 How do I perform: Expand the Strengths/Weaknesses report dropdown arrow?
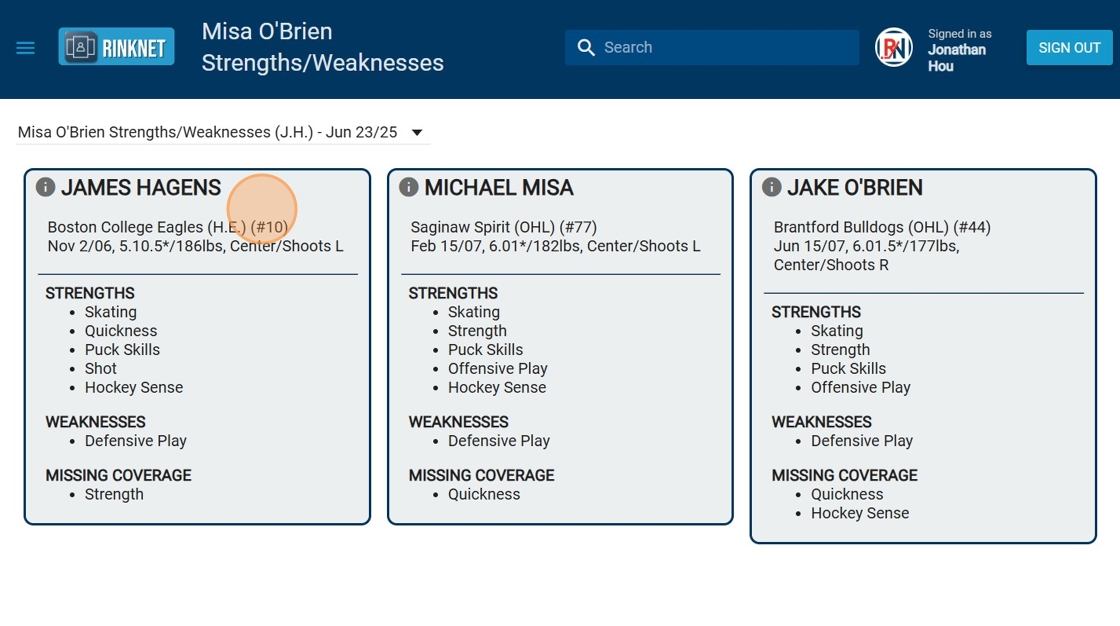[x=417, y=133]
